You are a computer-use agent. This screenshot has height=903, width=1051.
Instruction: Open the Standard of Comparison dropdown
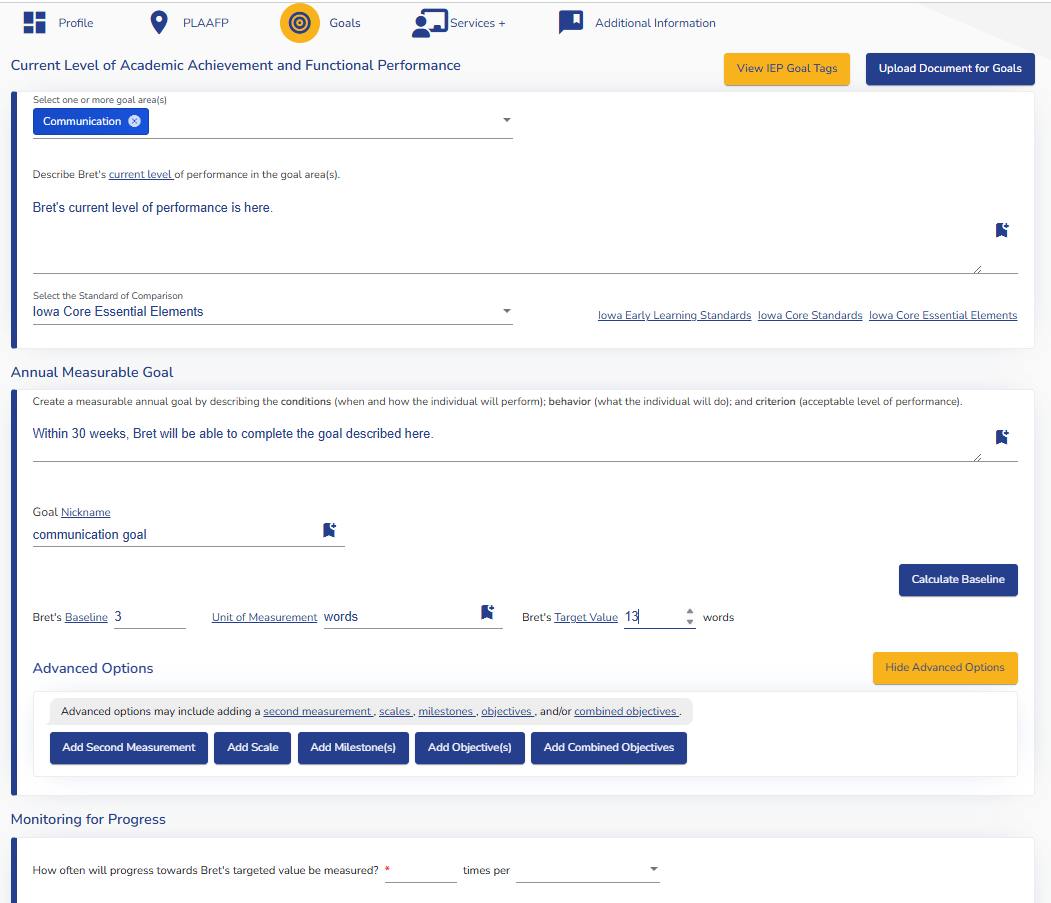[x=506, y=311]
